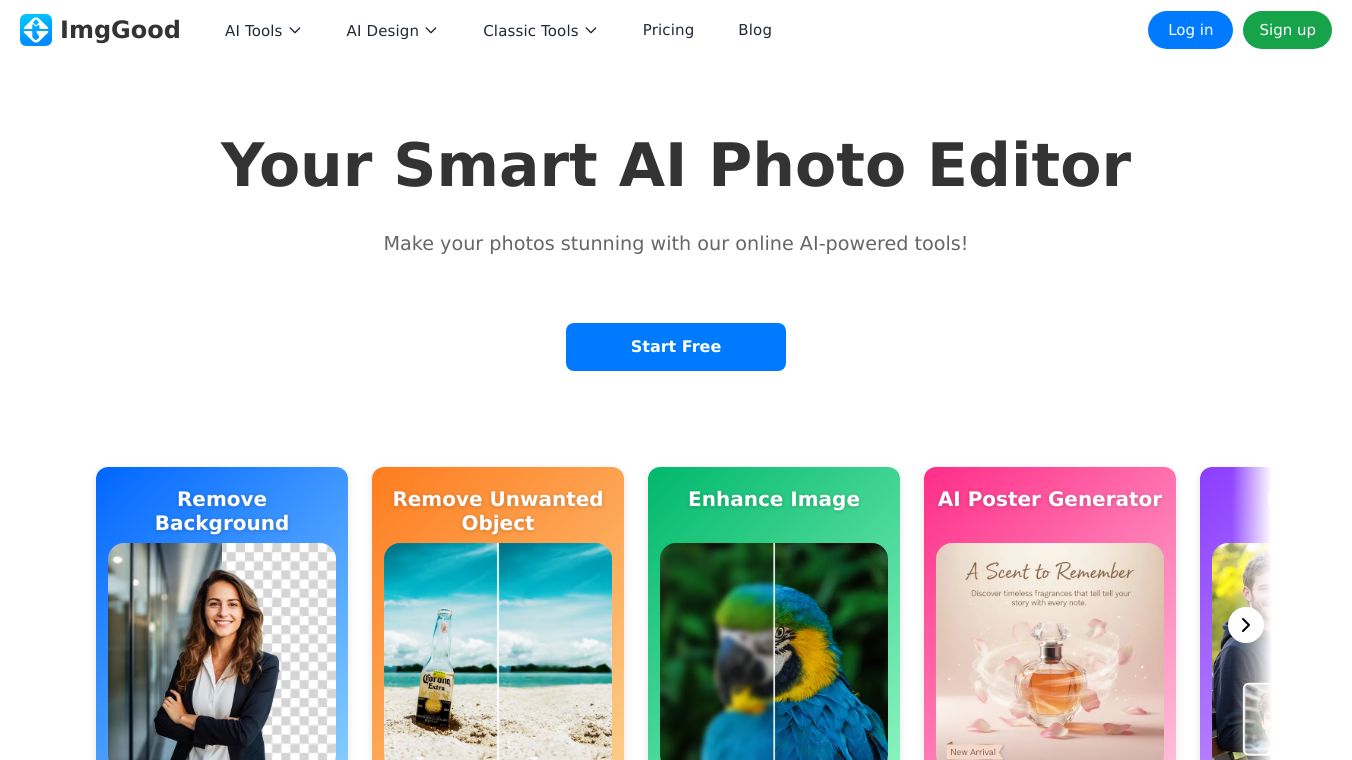The width and height of the screenshot is (1352, 760).
Task: Click the ImgGood brand name text
Action: [120, 30]
